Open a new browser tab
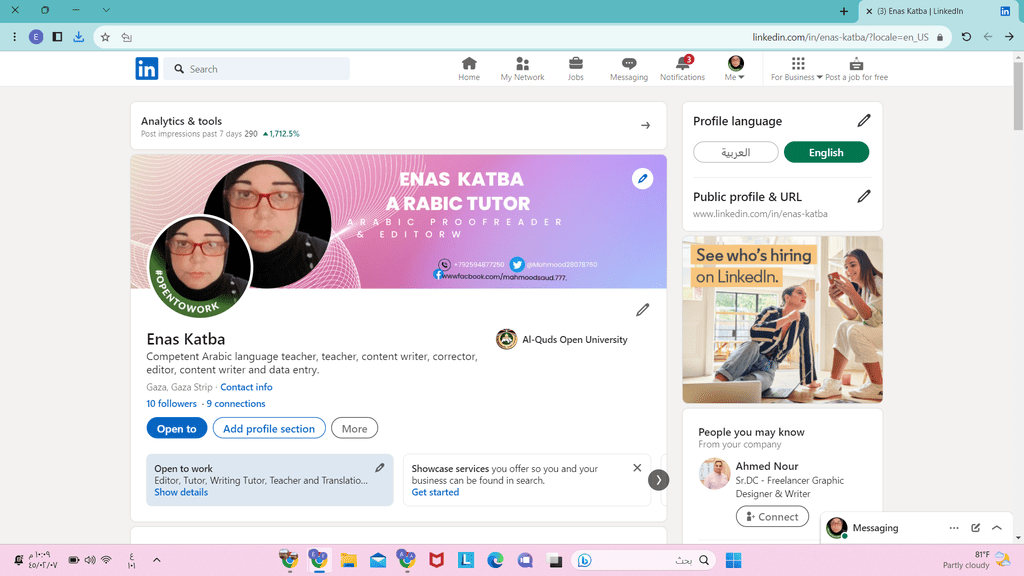The width and height of the screenshot is (1024, 576). coord(844,11)
